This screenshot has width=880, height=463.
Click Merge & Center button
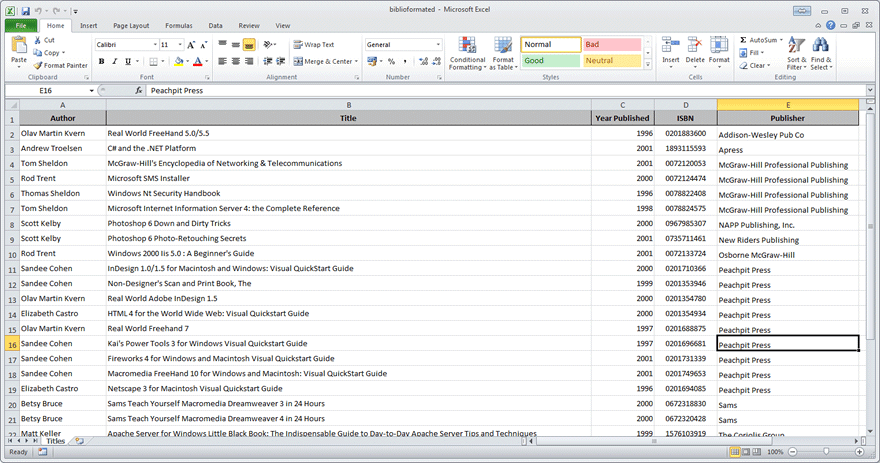323,61
